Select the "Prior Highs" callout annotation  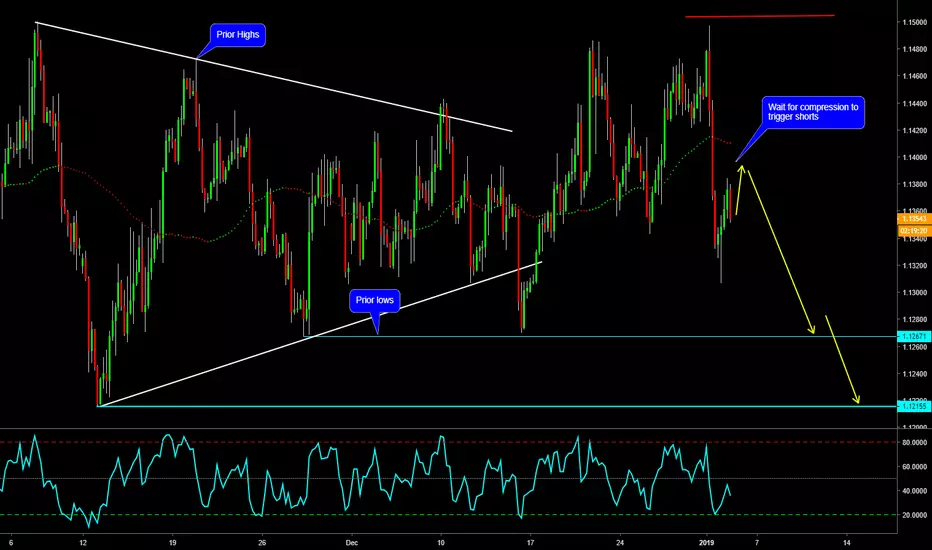(x=238, y=34)
